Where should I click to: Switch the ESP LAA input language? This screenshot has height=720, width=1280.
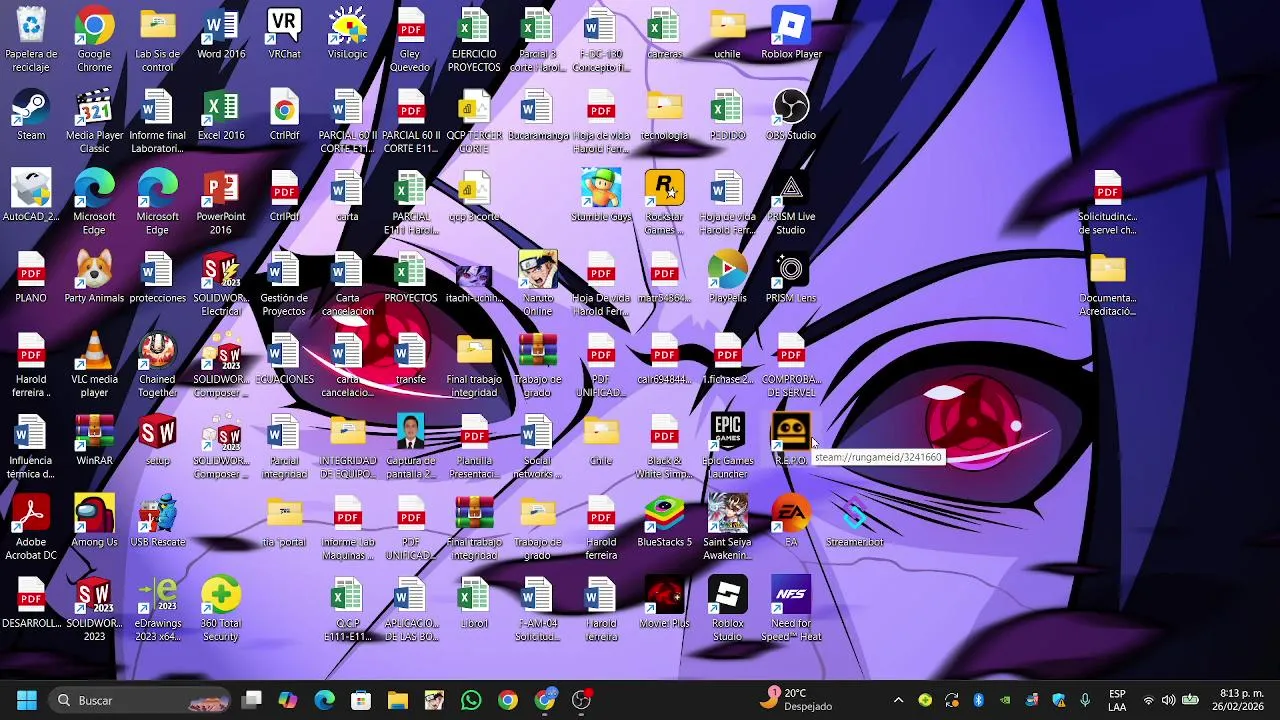tap(1117, 700)
